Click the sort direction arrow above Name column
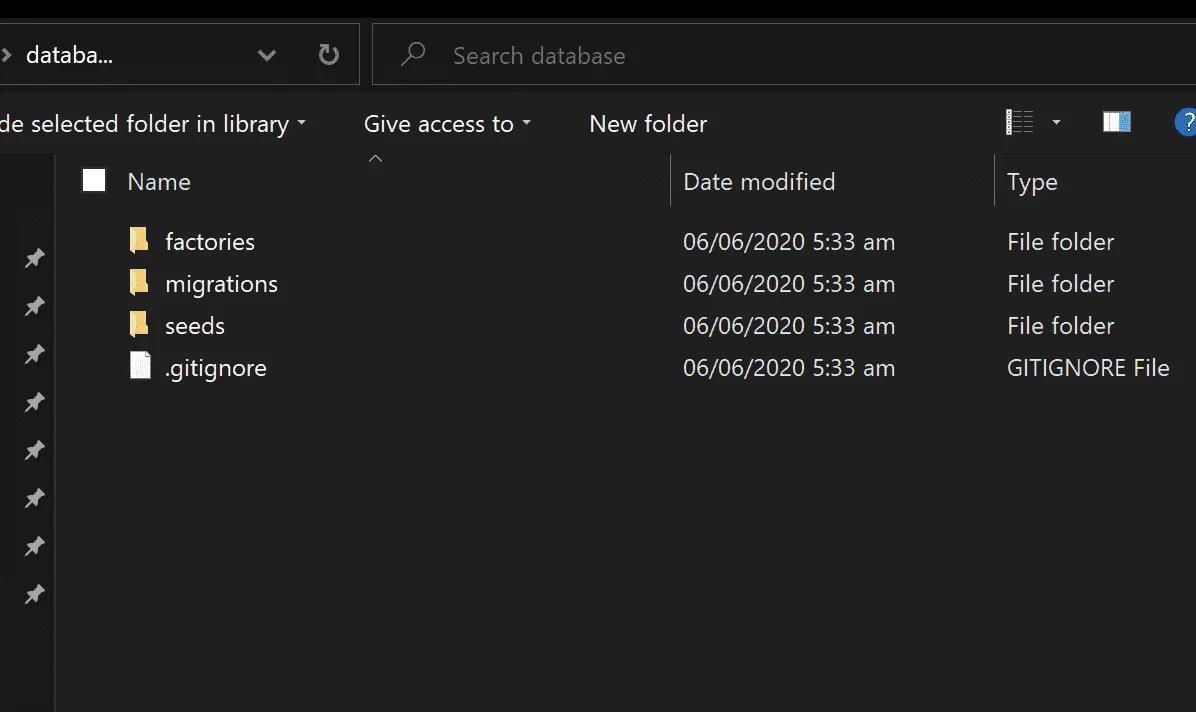This screenshot has height=712, width=1196. point(375,159)
